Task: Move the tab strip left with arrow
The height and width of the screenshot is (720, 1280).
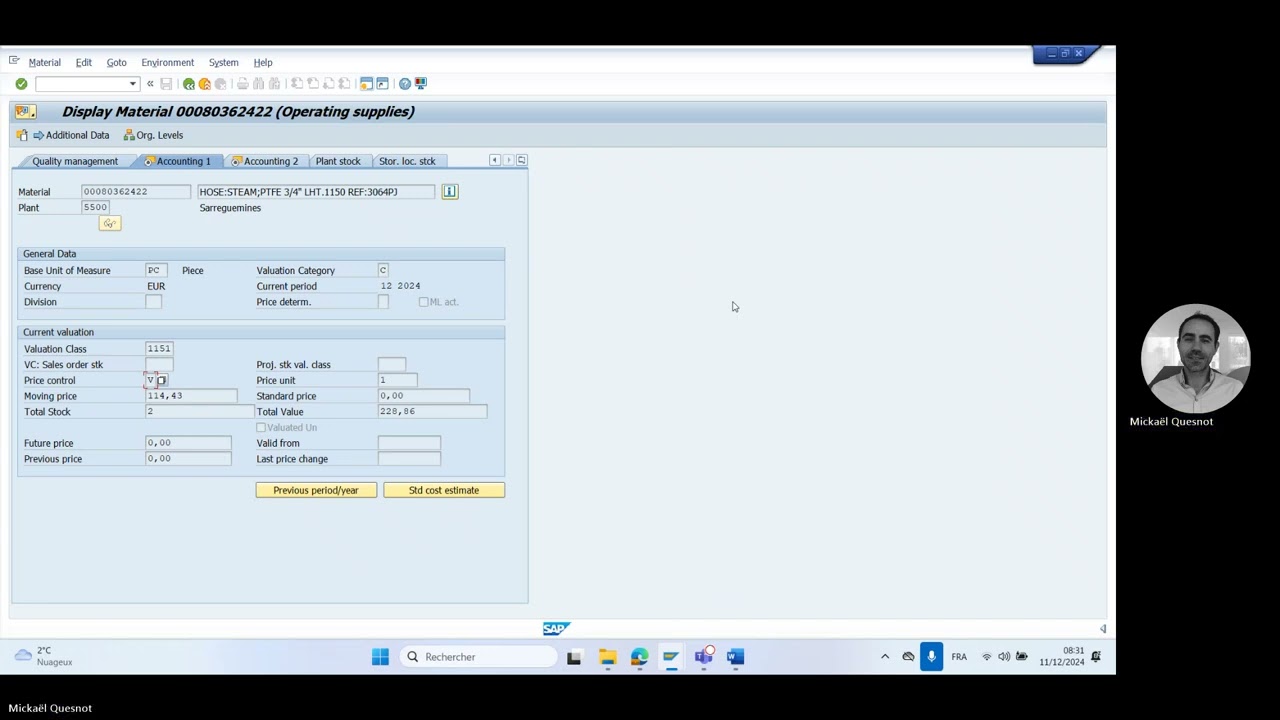Action: coord(494,160)
